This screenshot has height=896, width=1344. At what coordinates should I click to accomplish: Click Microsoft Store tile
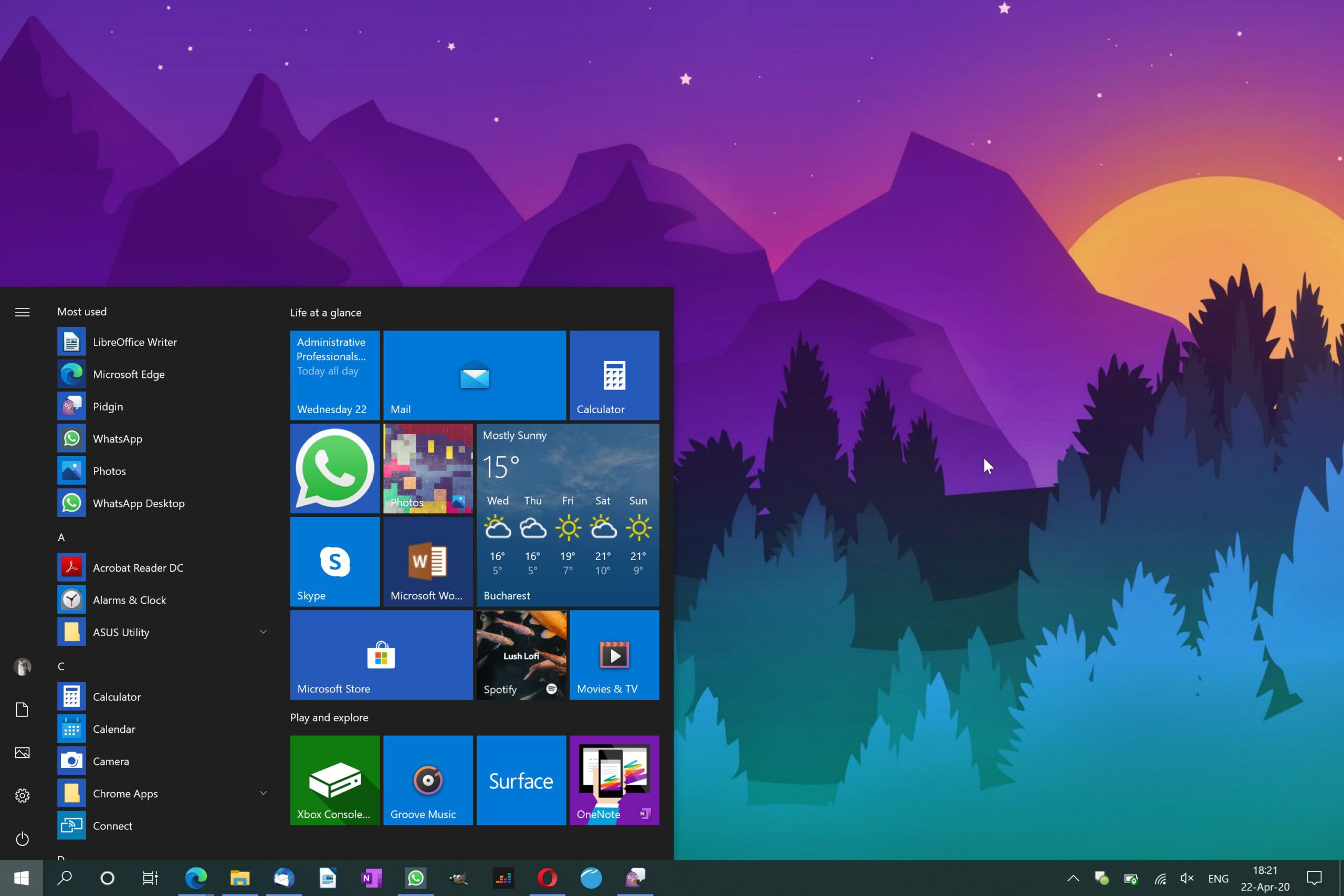point(381,655)
